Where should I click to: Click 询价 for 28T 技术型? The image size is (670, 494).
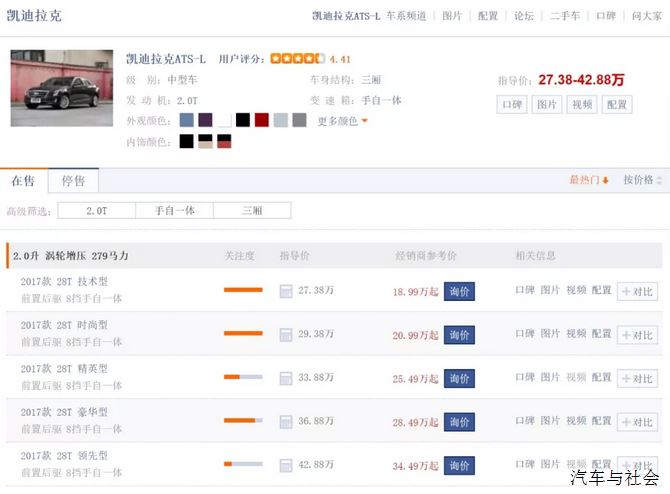point(459,291)
